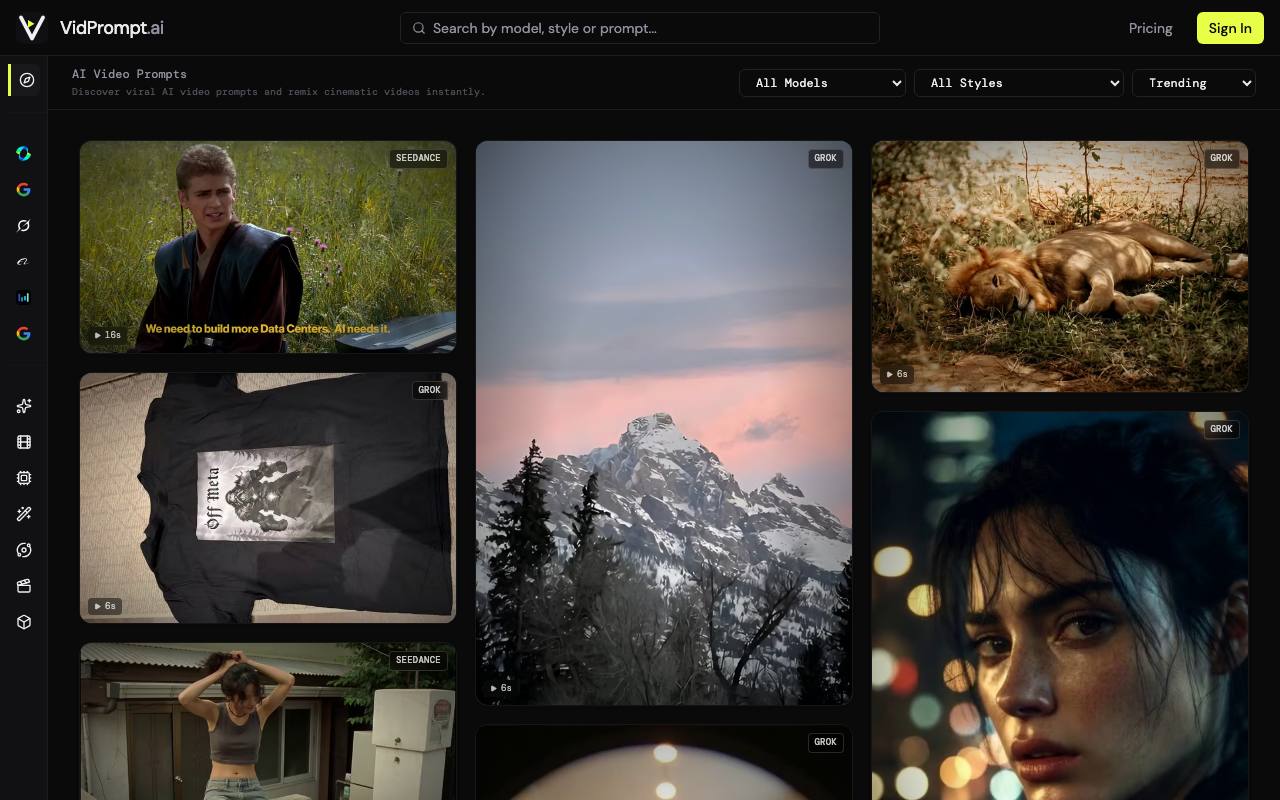This screenshot has height=800, width=1280.
Task: Open the clapperboard icon in the sidebar
Action: pos(24,586)
